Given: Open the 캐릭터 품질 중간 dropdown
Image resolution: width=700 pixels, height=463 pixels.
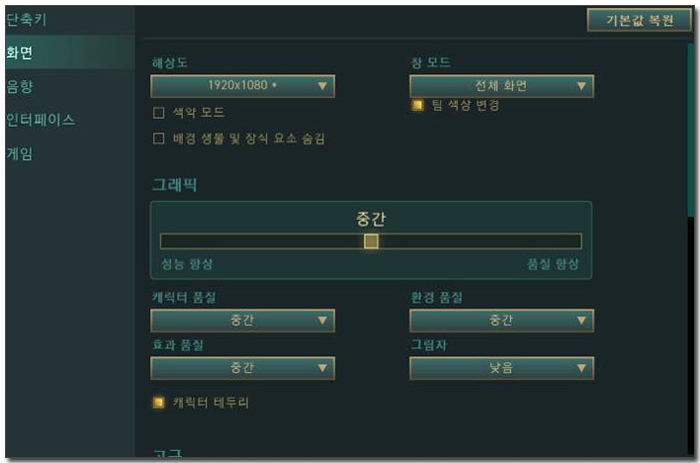Looking at the screenshot, I should (242, 320).
